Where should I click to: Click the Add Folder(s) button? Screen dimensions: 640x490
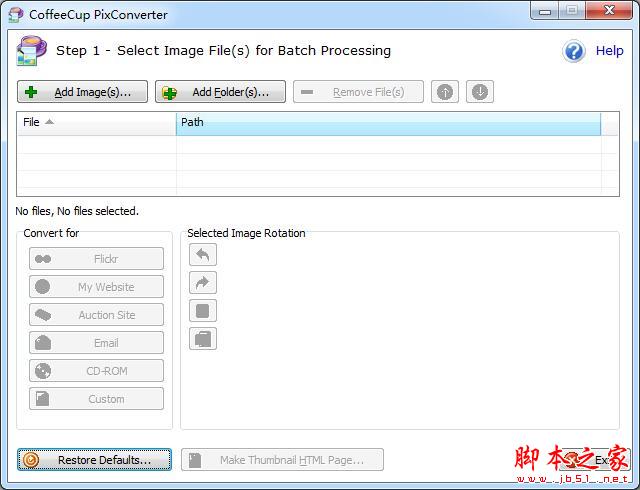220,91
